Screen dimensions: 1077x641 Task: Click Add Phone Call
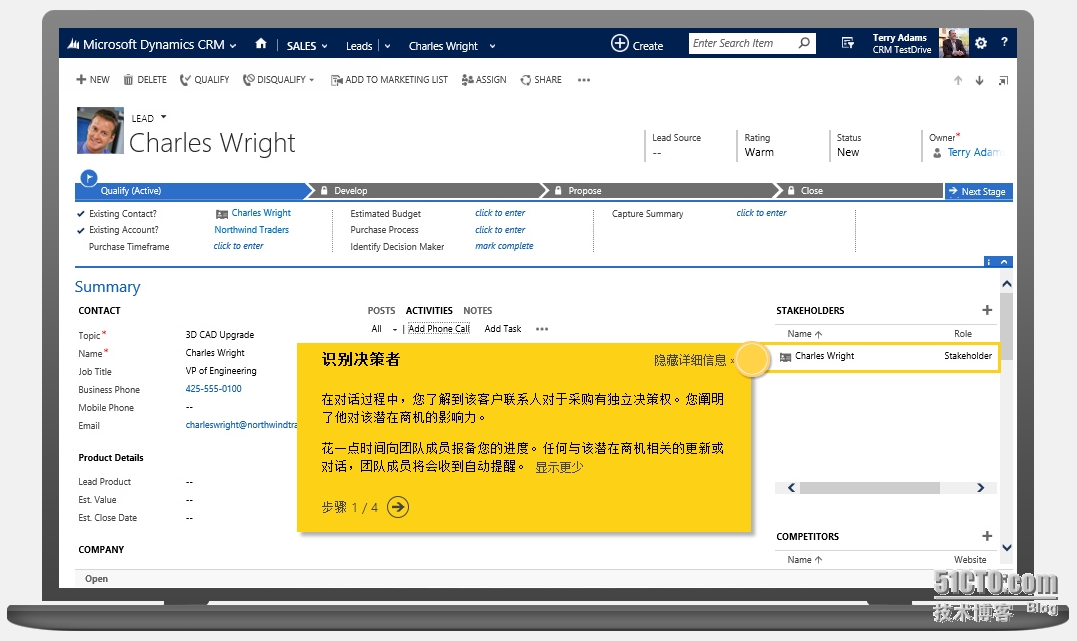point(439,329)
